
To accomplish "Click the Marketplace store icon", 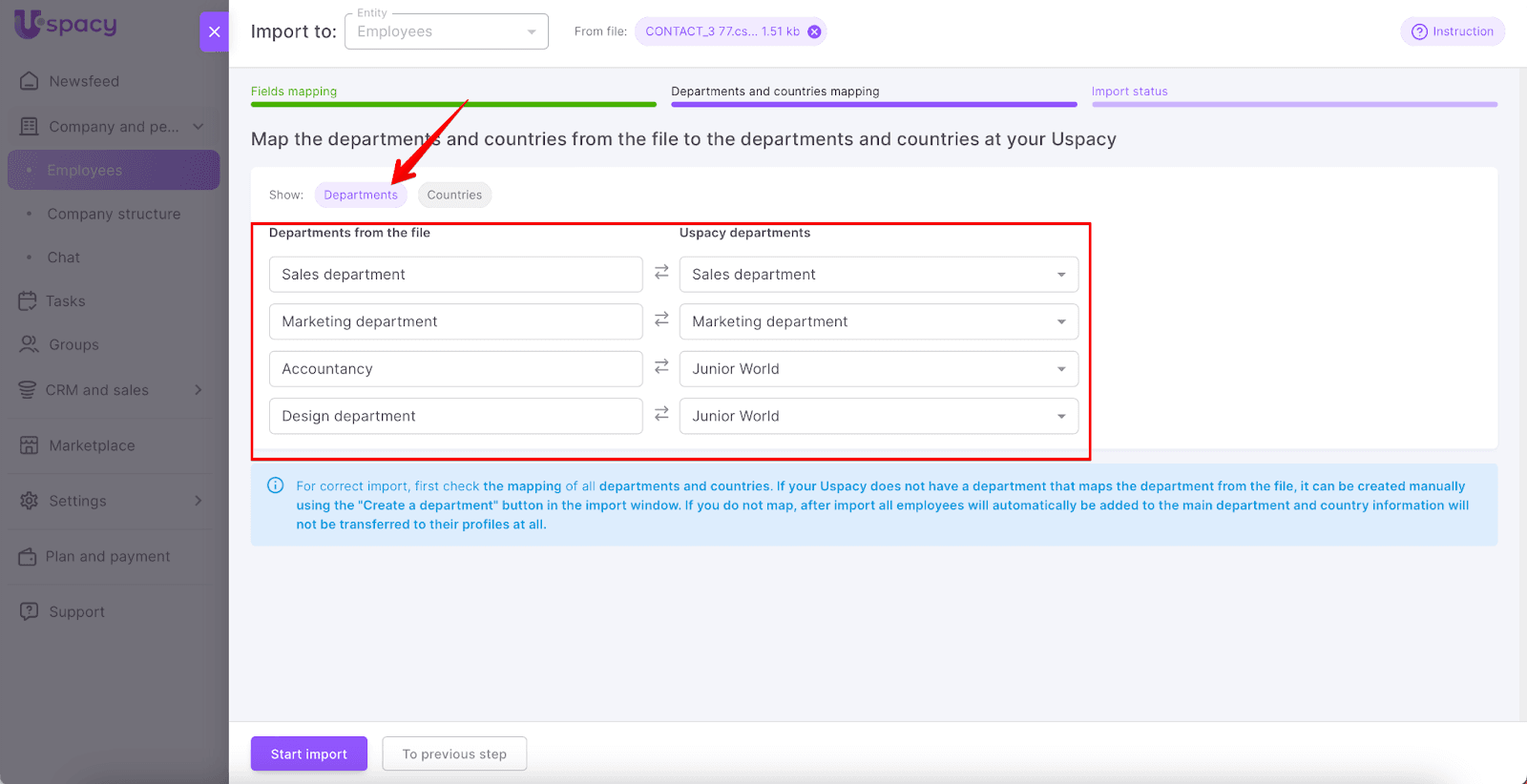I will coord(30,445).
